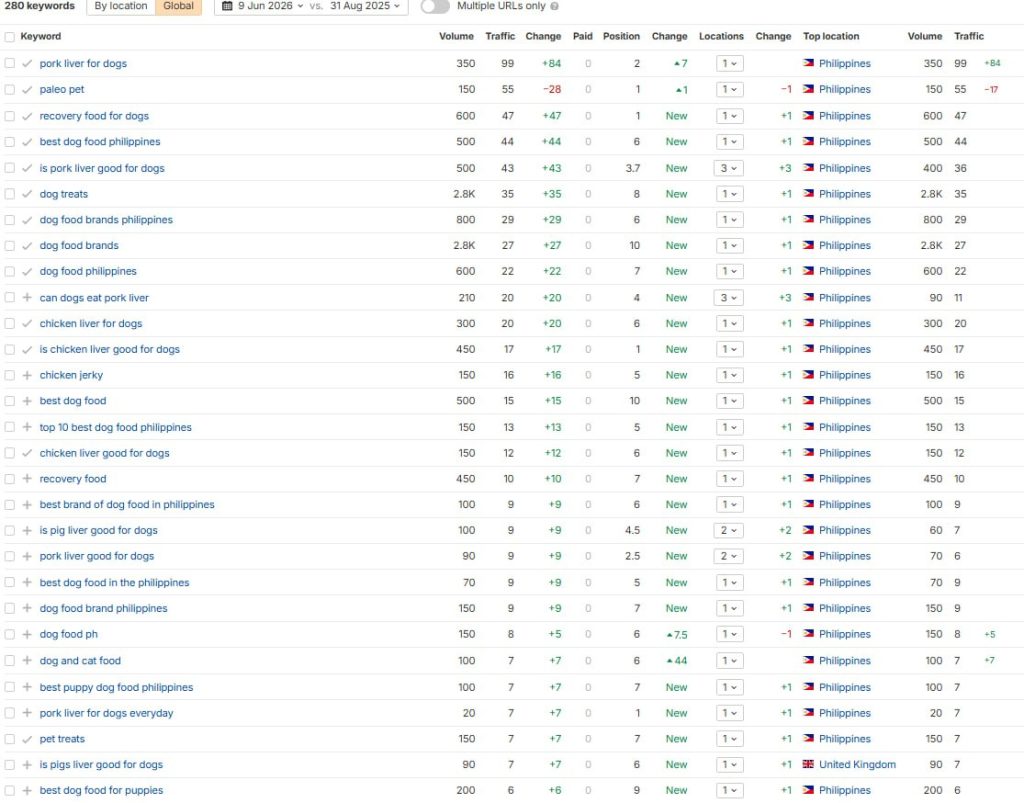Click the plus icon beside best puppy dog food philippines
This screenshot has width=1024, height=803.
pos(27,687)
